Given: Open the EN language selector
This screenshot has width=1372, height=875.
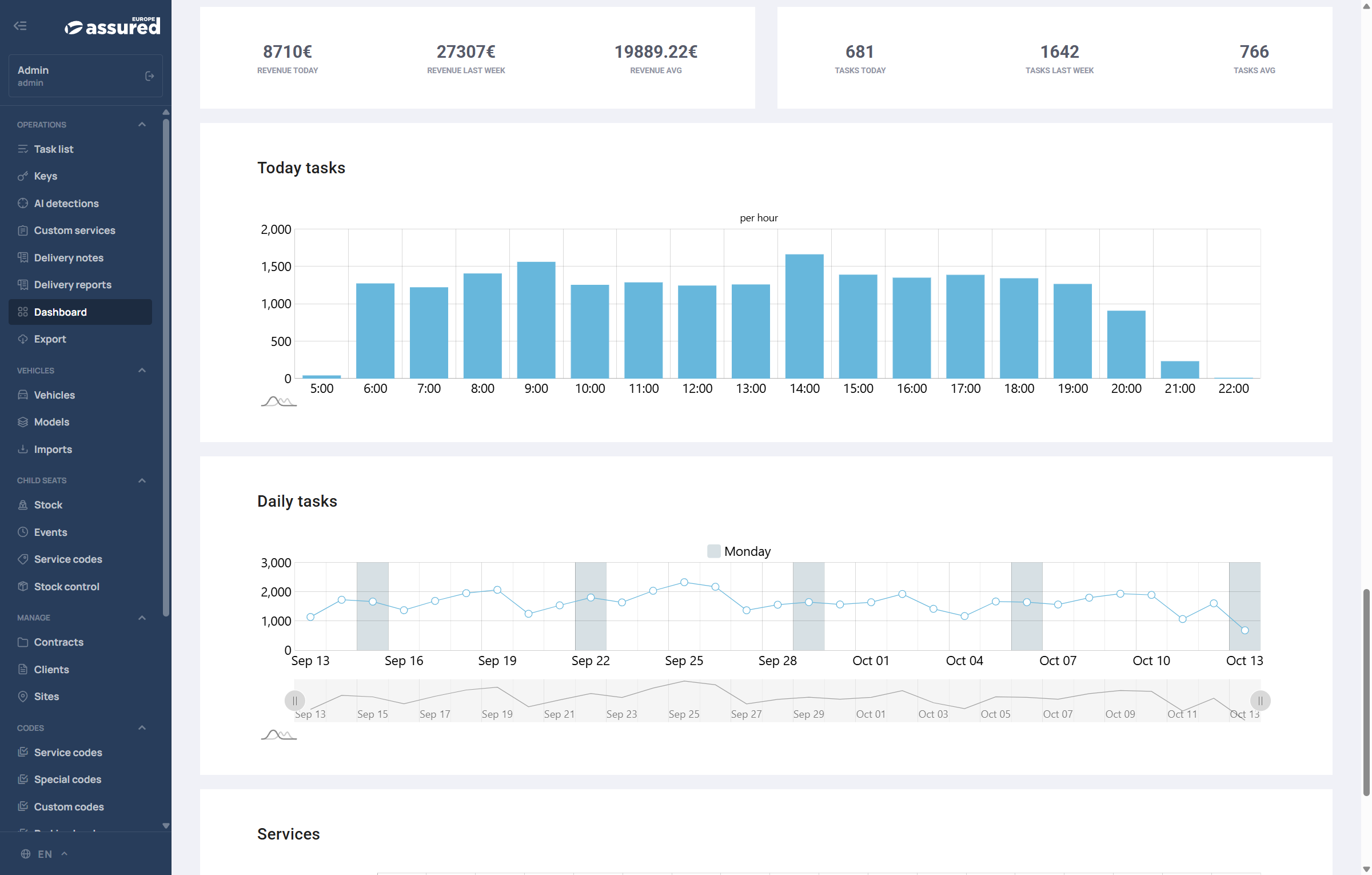Looking at the screenshot, I should [45, 854].
